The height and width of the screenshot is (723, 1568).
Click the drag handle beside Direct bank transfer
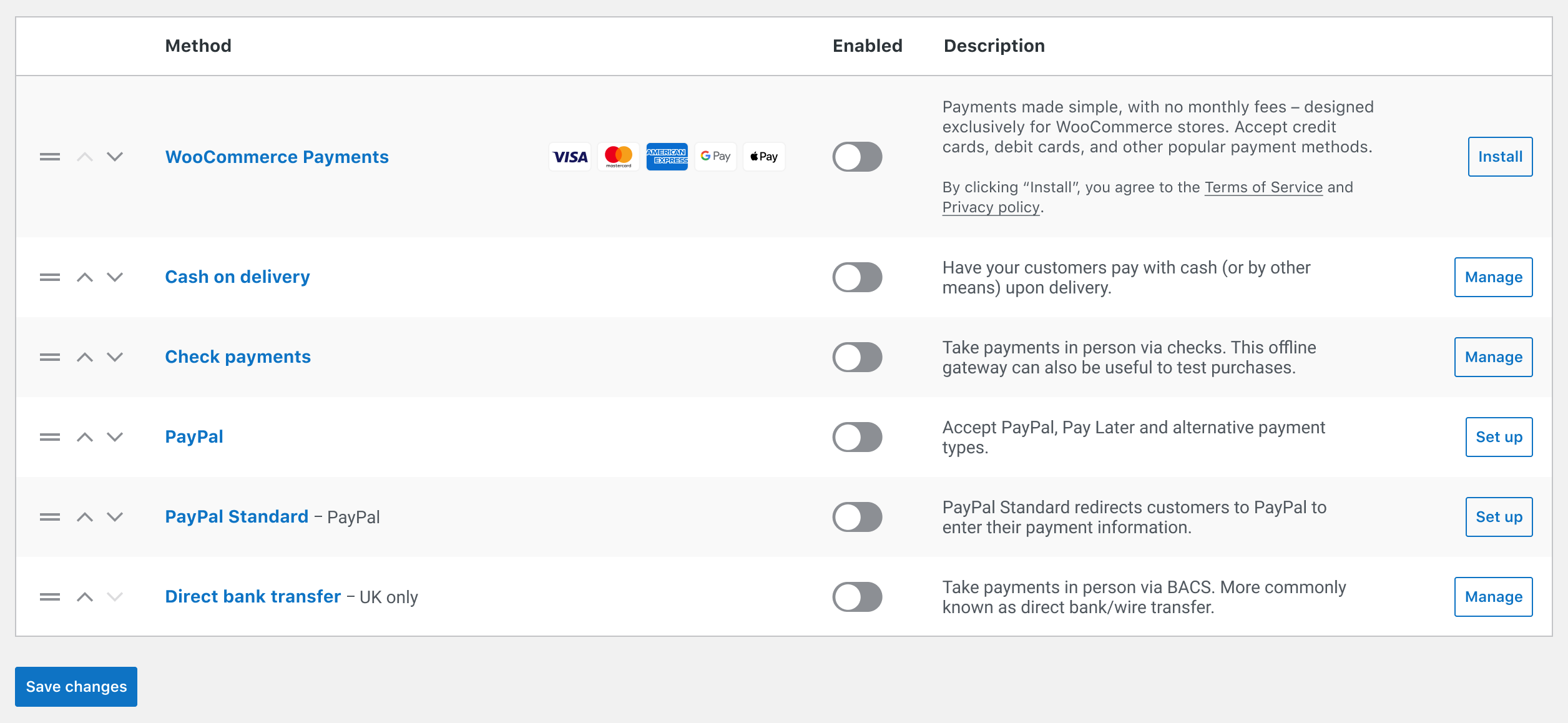[49, 597]
